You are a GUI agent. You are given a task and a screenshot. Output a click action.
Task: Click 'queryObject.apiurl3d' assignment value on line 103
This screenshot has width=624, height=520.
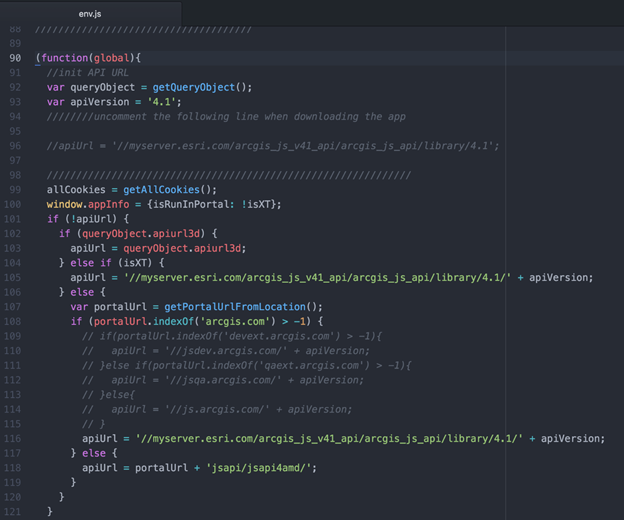click(182, 248)
